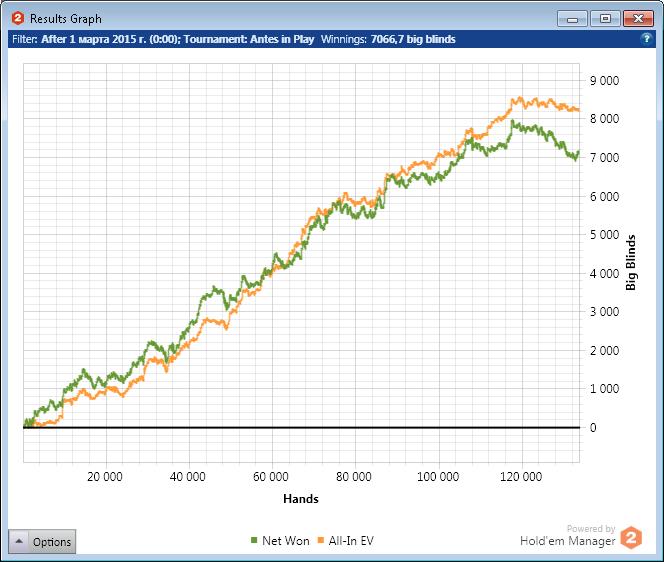The height and width of the screenshot is (562, 664).
Task: Click the 120 000 hands axis label
Action: [x=521, y=477]
